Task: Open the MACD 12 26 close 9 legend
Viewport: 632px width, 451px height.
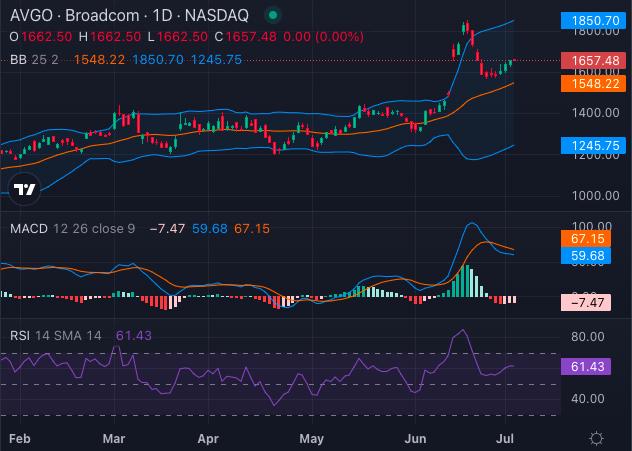Action: 73,229
